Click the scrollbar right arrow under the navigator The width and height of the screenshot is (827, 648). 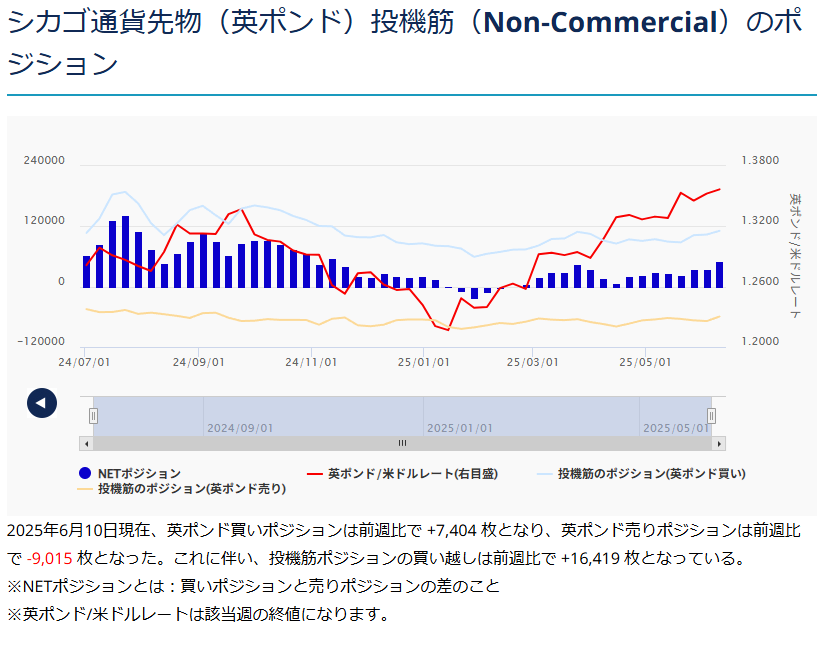click(x=719, y=443)
